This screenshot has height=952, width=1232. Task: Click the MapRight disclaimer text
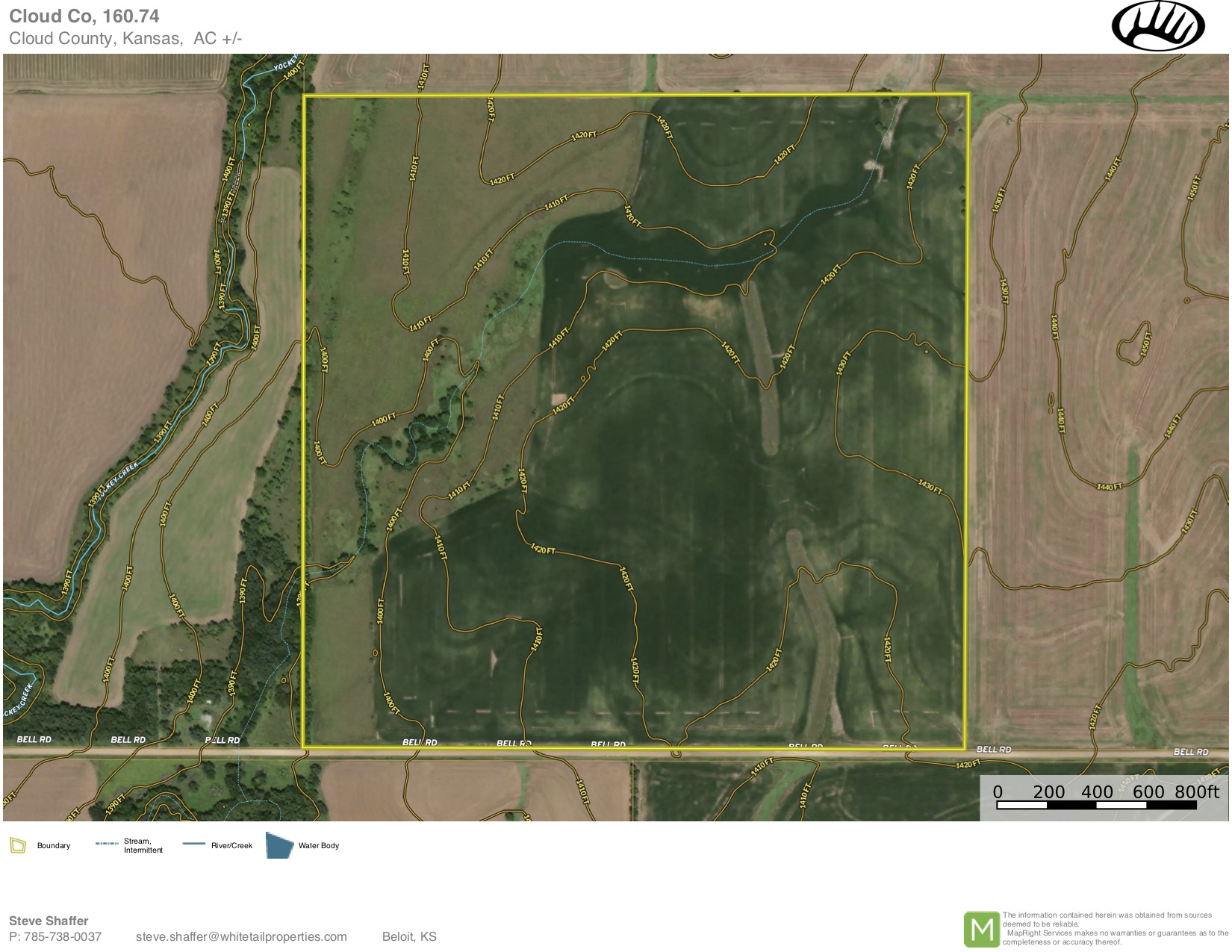click(x=1114, y=929)
